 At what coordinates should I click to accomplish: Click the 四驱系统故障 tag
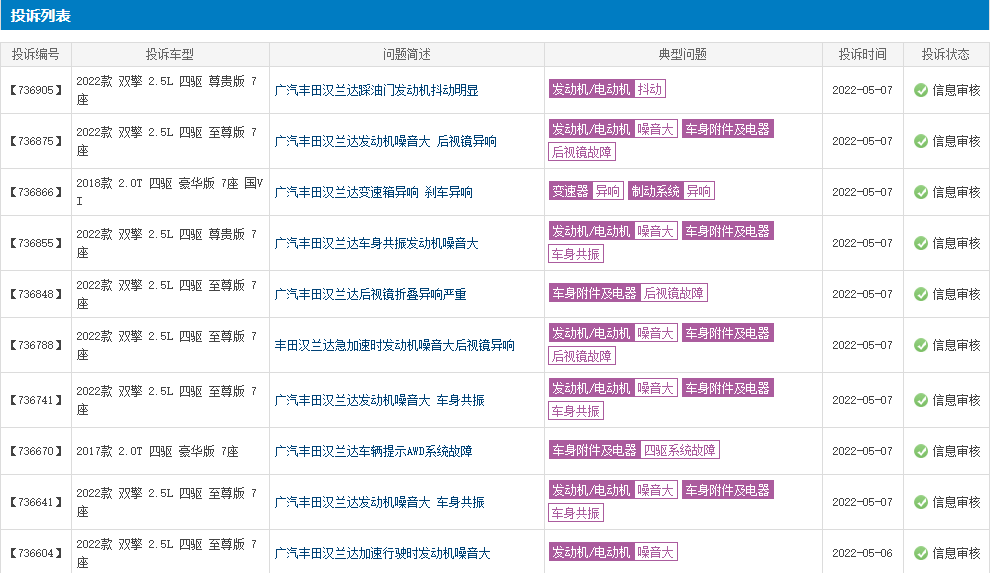680,450
